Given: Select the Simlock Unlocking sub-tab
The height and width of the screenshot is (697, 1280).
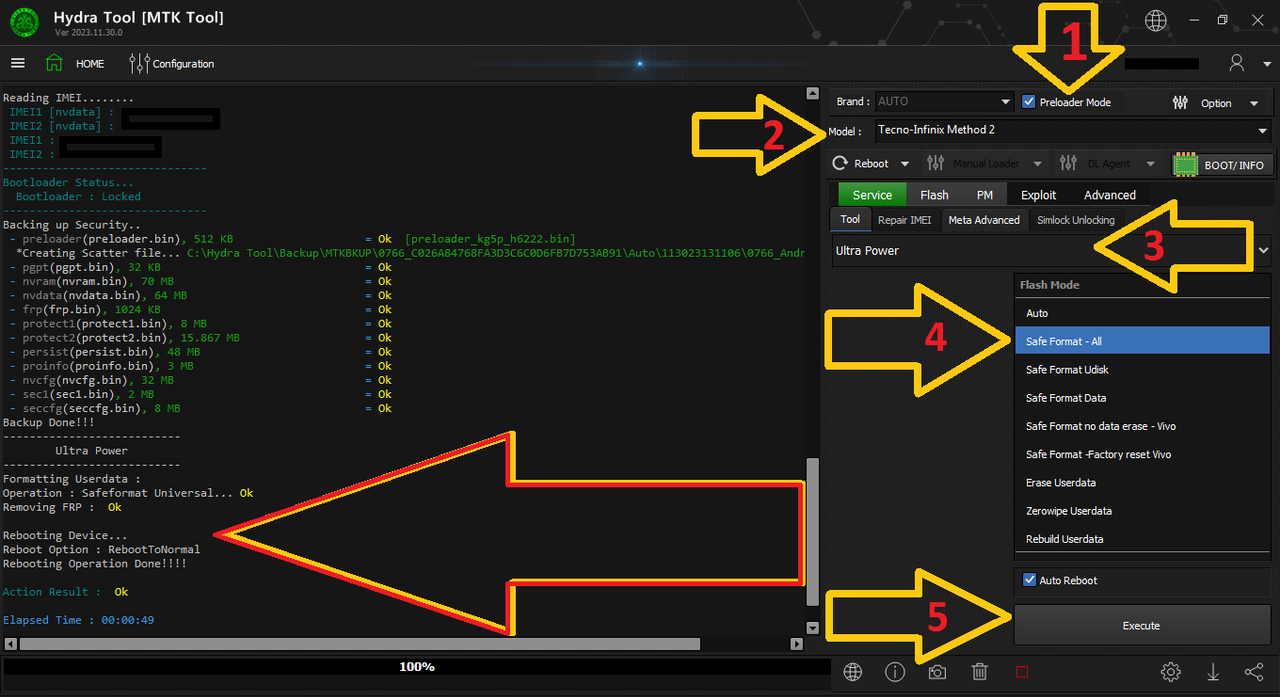Looking at the screenshot, I should tap(1076, 220).
